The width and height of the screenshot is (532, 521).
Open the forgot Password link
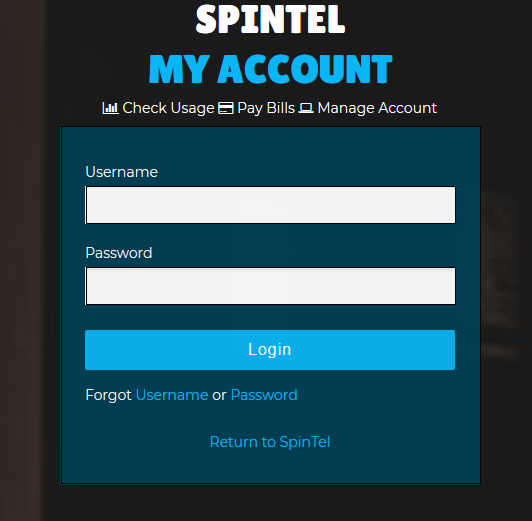click(264, 395)
